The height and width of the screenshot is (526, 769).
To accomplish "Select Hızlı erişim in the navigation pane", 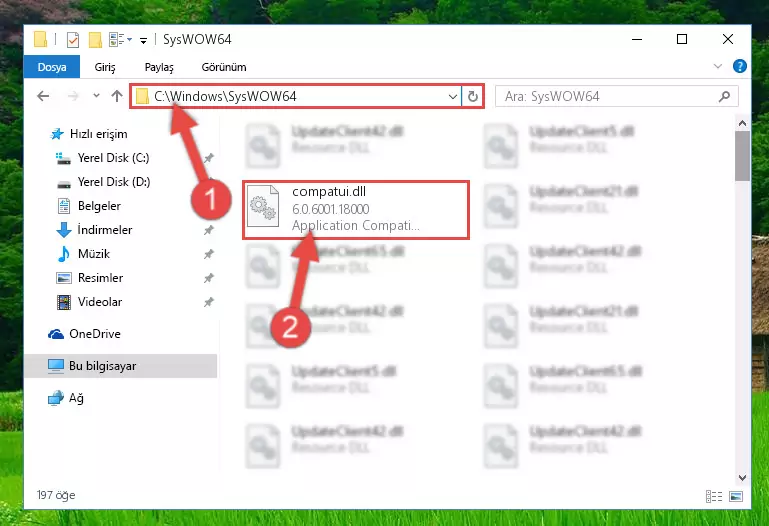I will pos(99,134).
